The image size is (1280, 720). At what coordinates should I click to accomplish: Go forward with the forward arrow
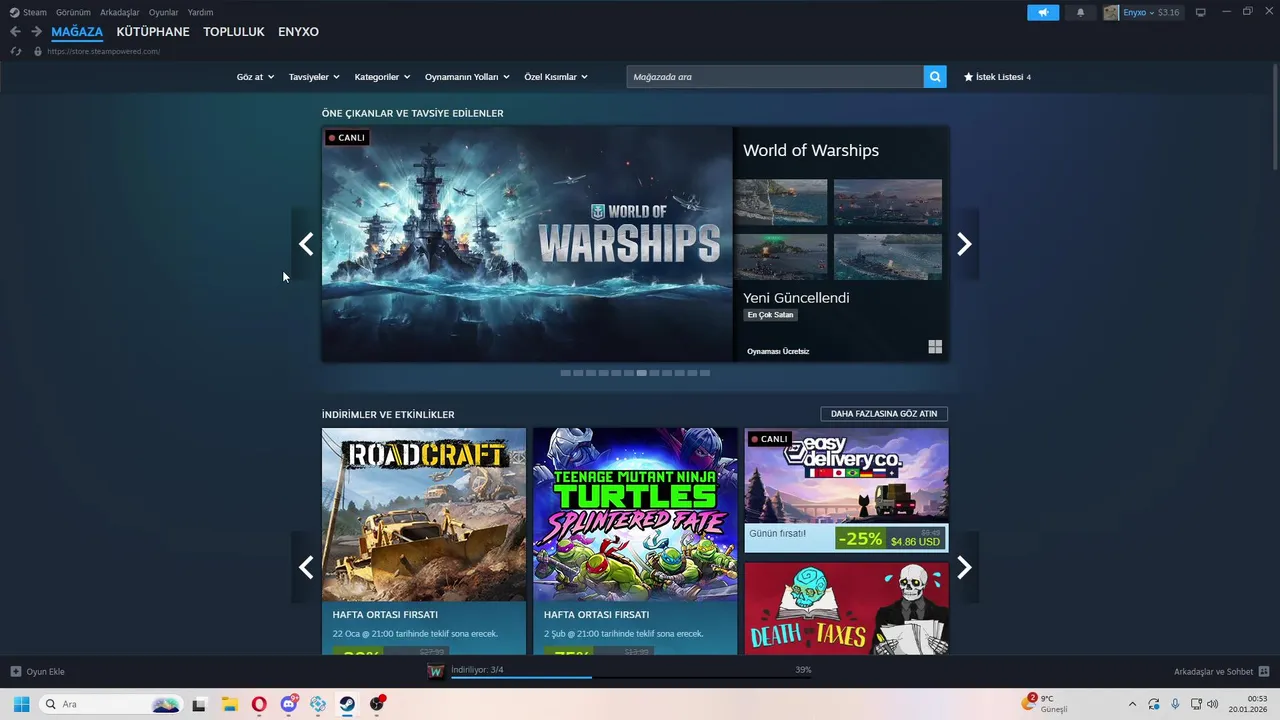point(36,32)
